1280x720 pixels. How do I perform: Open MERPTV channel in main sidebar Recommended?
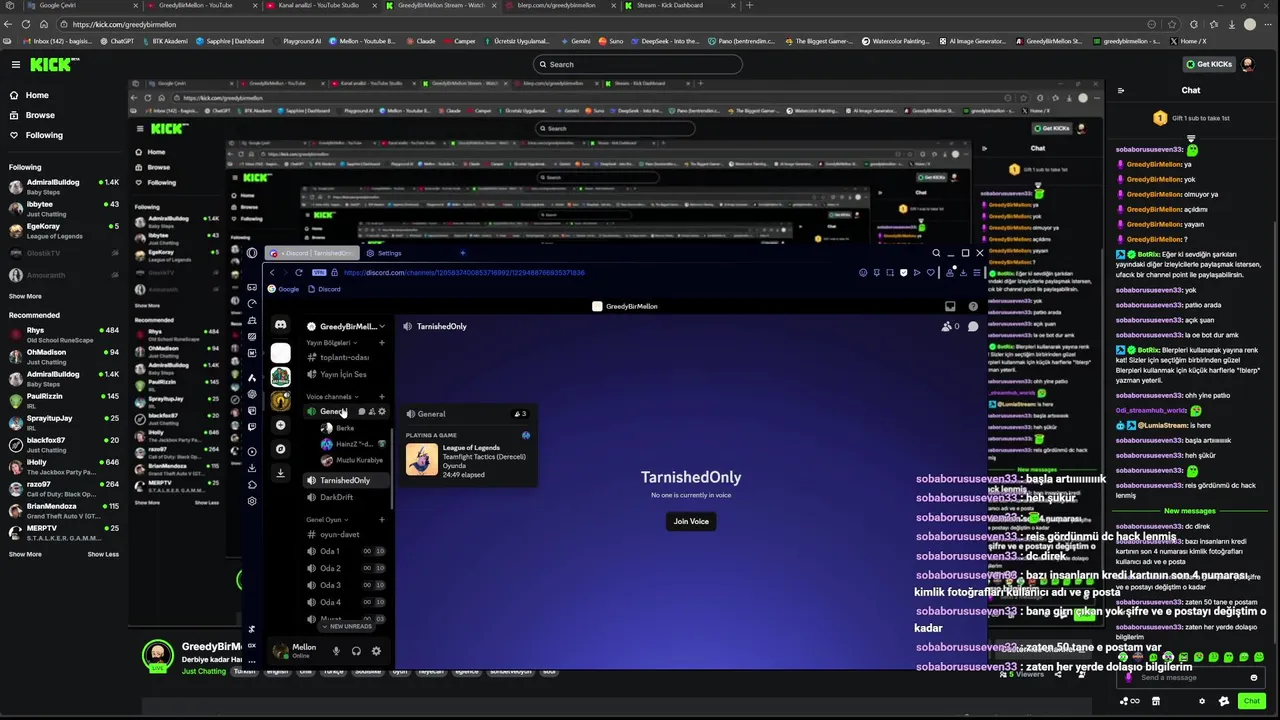(x=62, y=532)
